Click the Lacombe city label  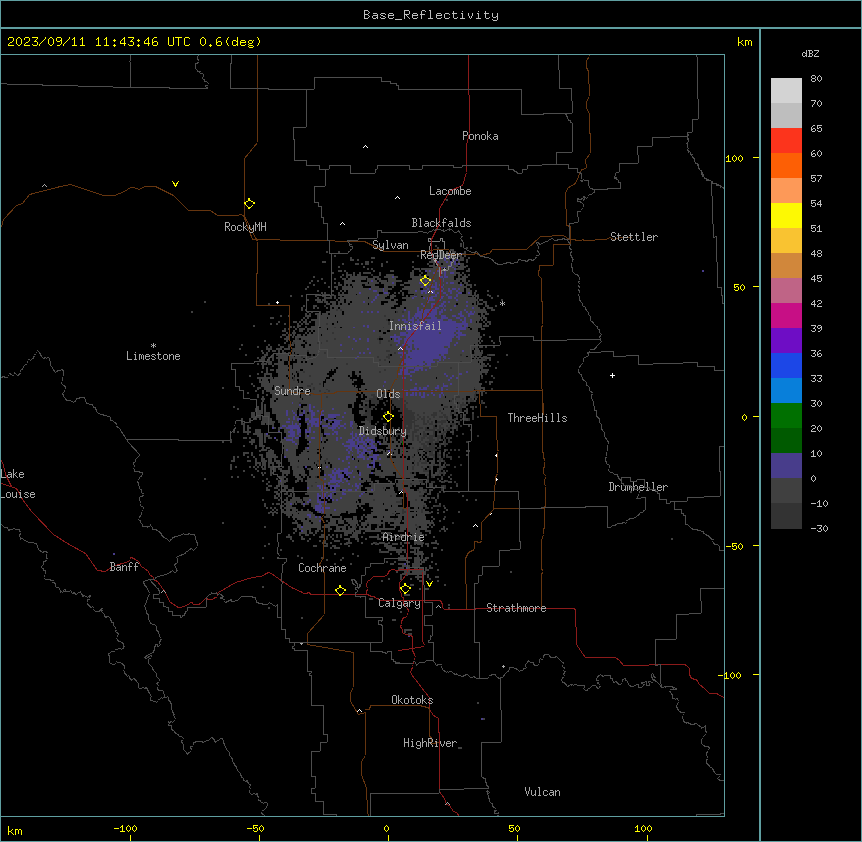pos(450,191)
